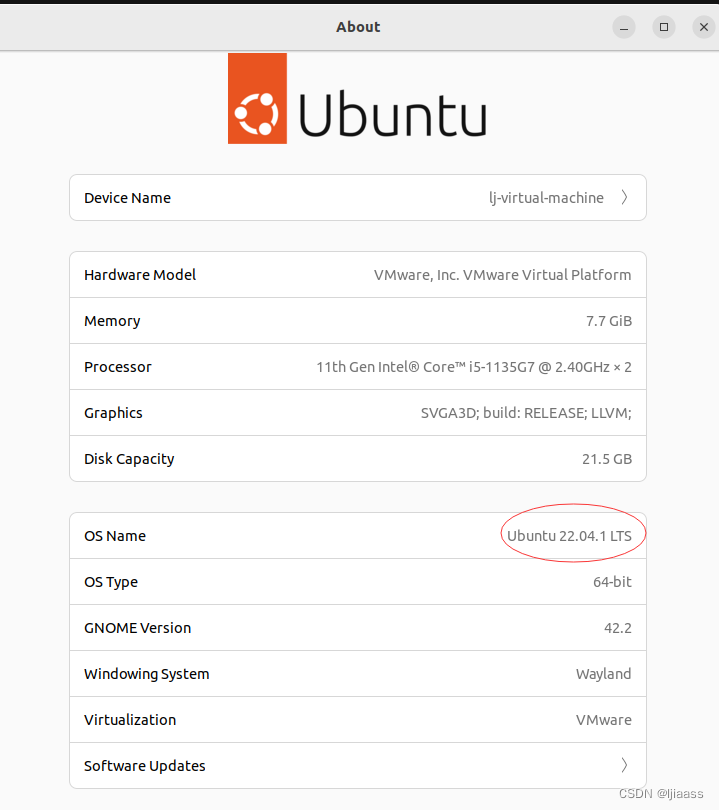Click the Software Updates chevron arrow
Screen dimensions: 719x810
pos(624,766)
